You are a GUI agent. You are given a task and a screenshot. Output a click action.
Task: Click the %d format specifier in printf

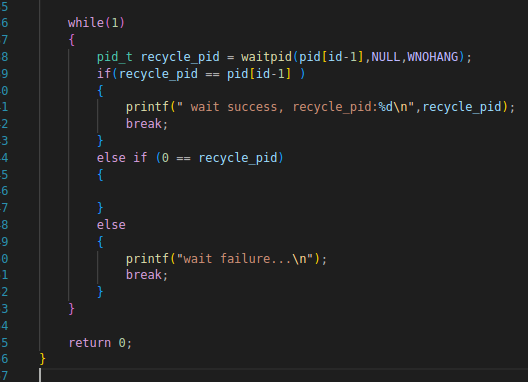[x=385, y=107]
